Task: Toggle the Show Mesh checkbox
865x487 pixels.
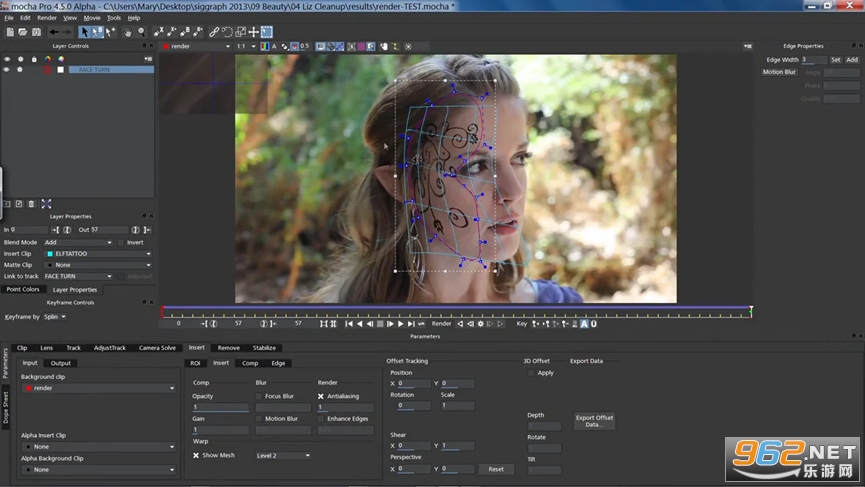Action: click(x=196, y=455)
